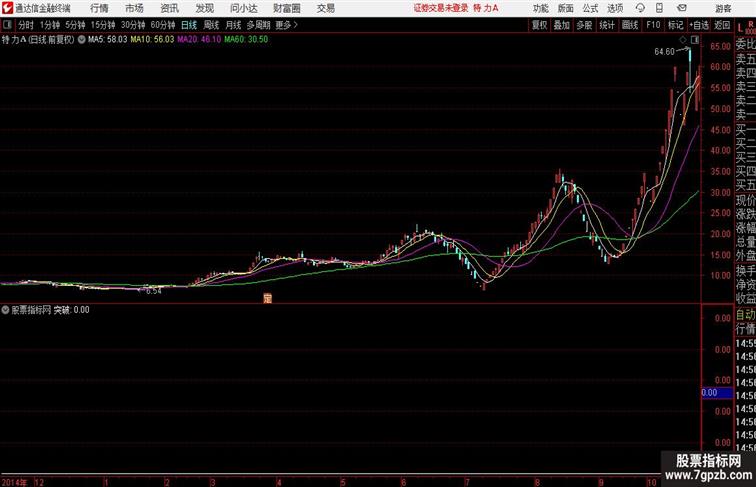Viewport: 756px width, 487px height.
Task: Open the 行情 menu
Action: [99, 8]
